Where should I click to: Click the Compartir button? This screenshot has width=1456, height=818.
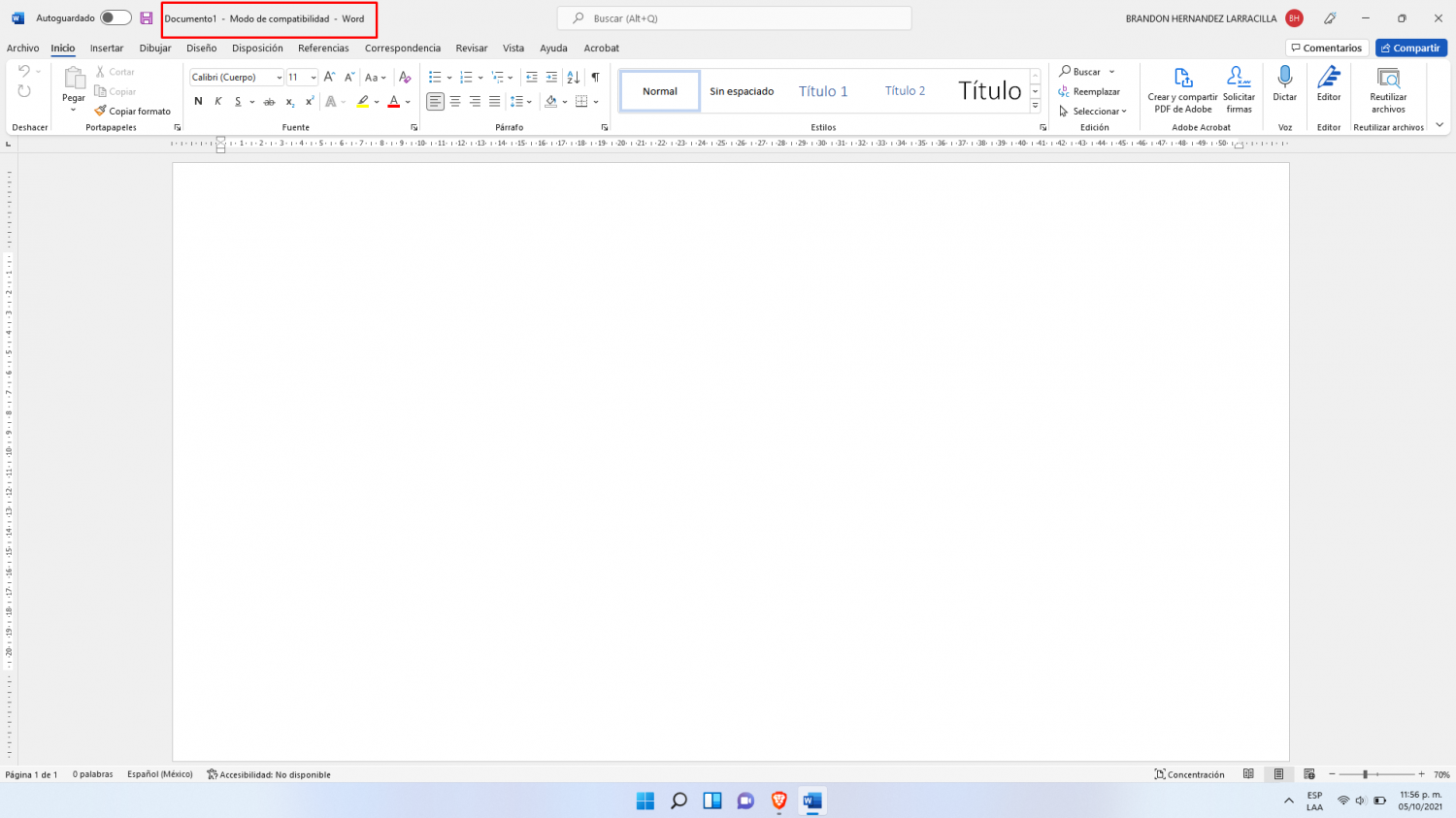pos(1410,48)
